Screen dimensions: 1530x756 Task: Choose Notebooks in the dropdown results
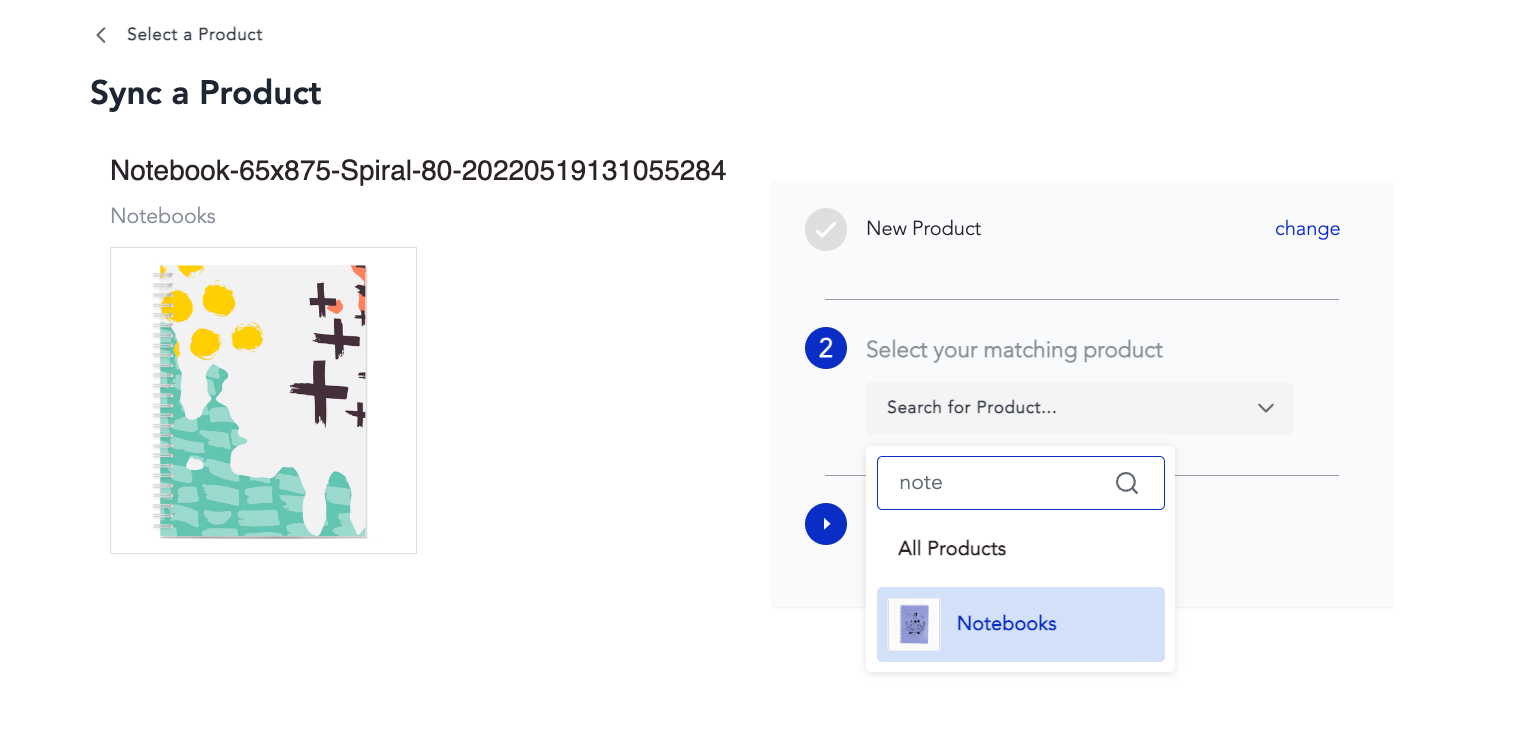pyautogui.click(x=1021, y=624)
